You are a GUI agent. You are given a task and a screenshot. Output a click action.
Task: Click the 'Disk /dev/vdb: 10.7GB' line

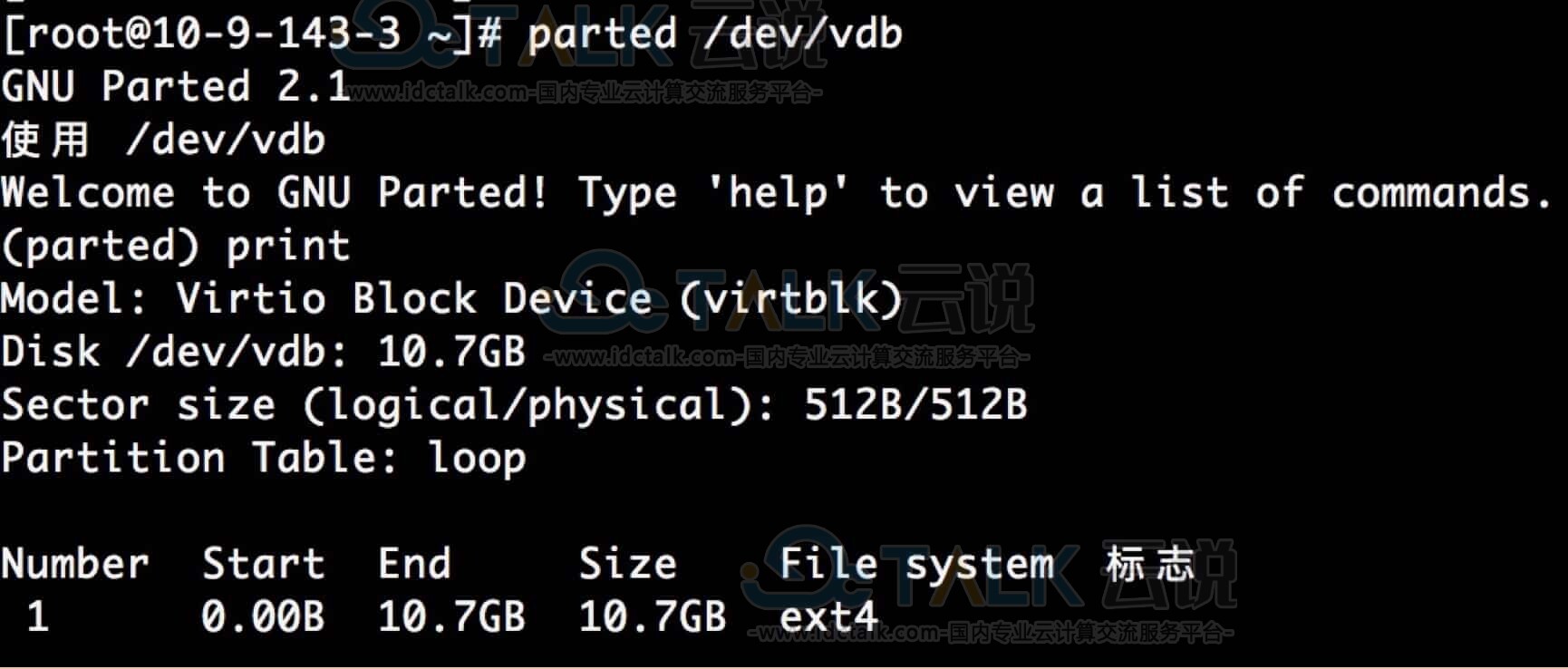[264, 352]
